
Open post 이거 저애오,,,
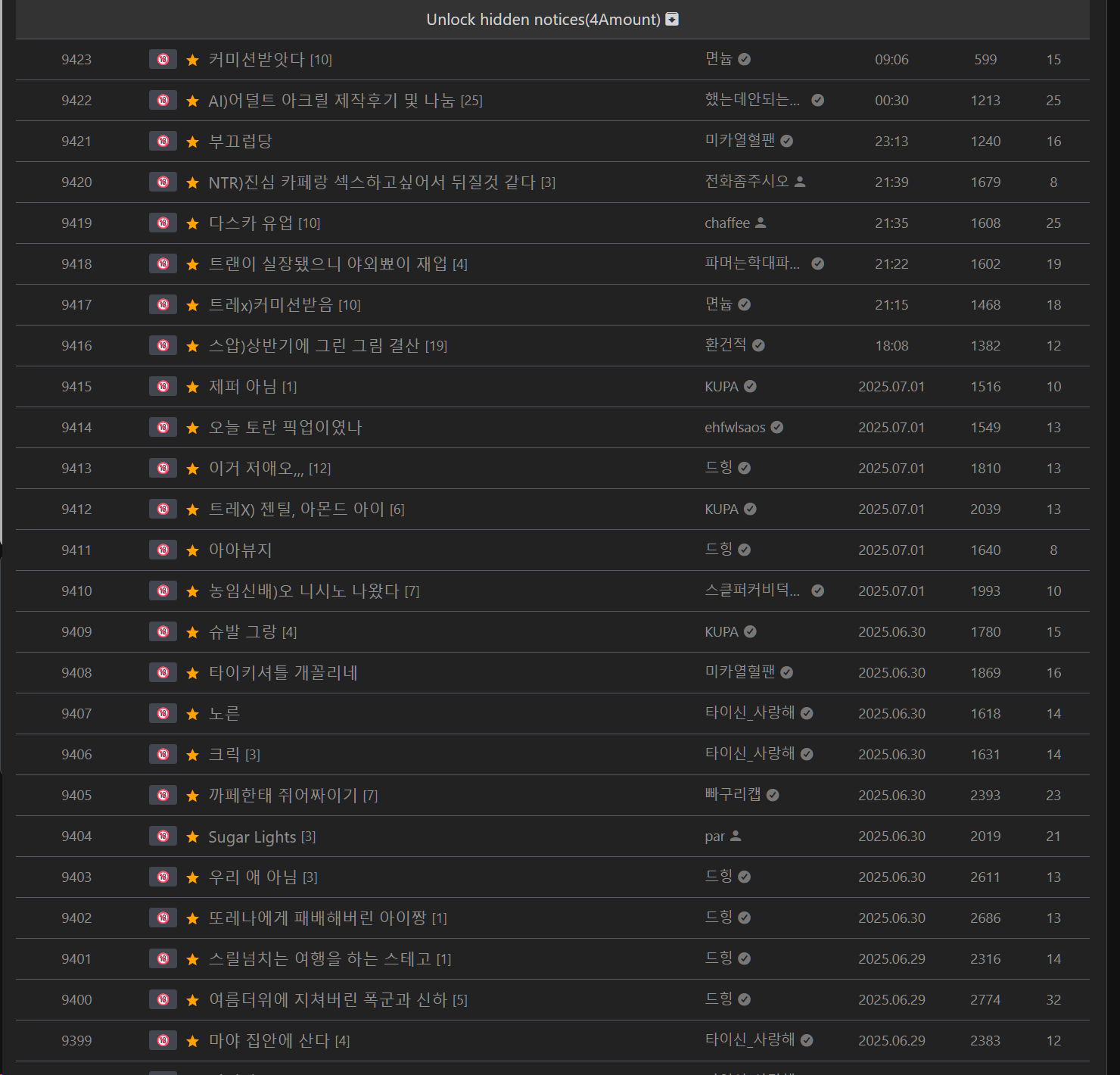point(257,468)
